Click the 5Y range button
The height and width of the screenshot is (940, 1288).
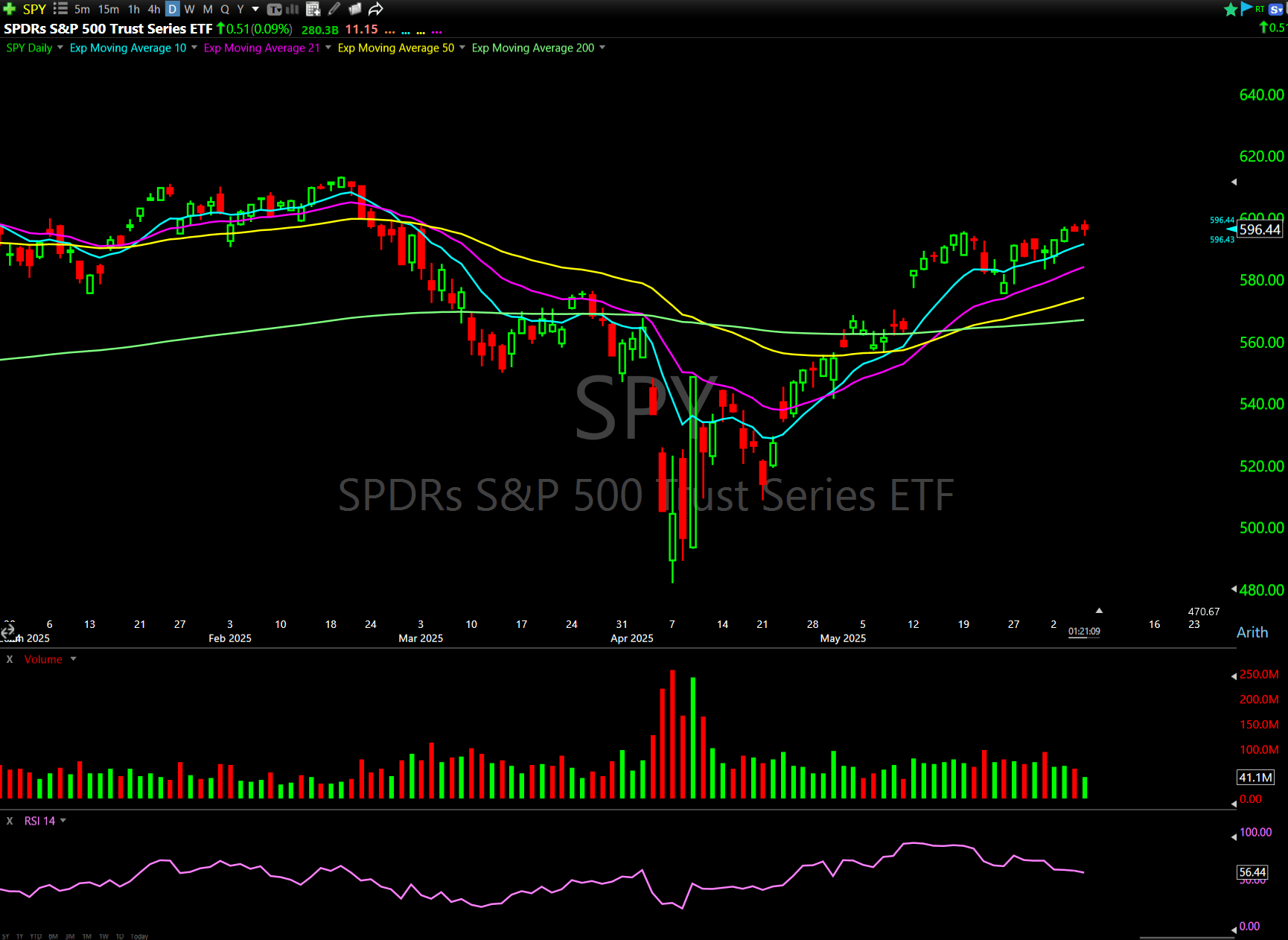pos(6,936)
